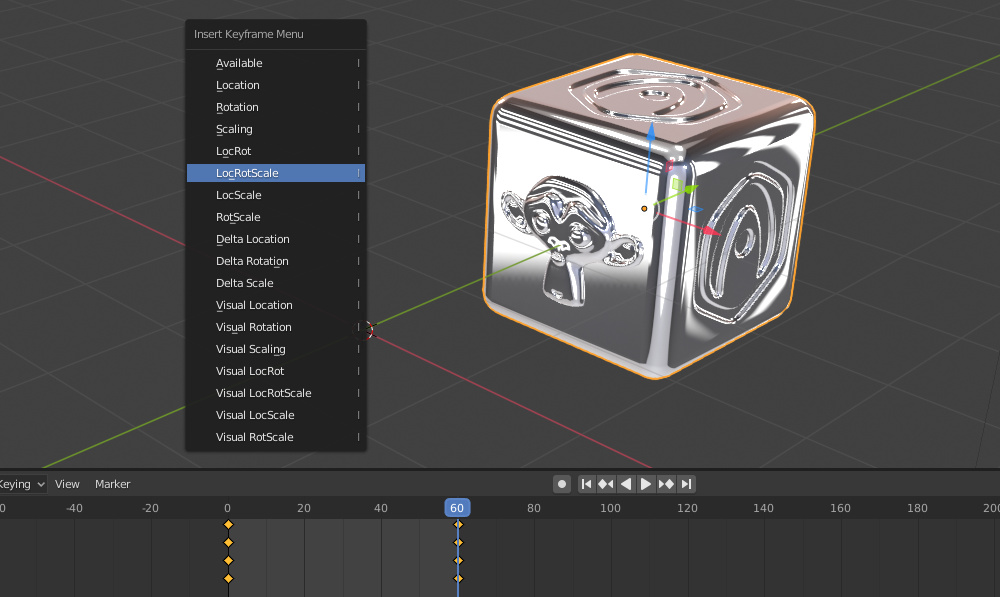The width and height of the screenshot is (1000, 597).
Task: Click the playhead at frame 60
Action: tap(457, 508)
